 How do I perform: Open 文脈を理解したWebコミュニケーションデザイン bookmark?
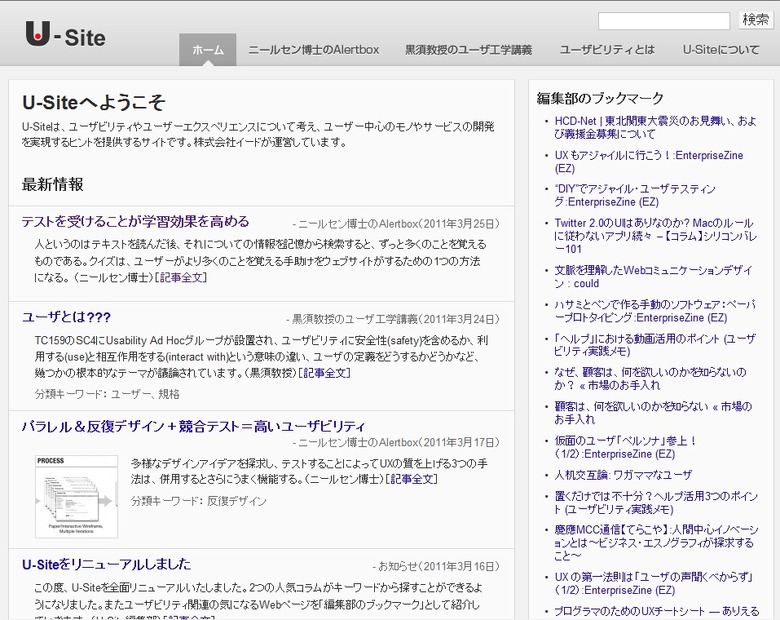[654, 277]
